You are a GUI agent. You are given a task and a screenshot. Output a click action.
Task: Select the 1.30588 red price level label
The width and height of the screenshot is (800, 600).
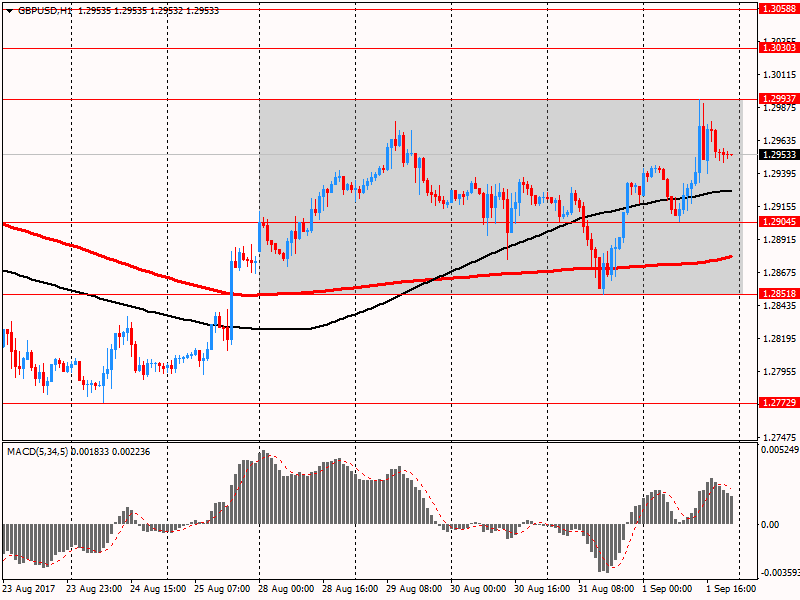point(779,9)
